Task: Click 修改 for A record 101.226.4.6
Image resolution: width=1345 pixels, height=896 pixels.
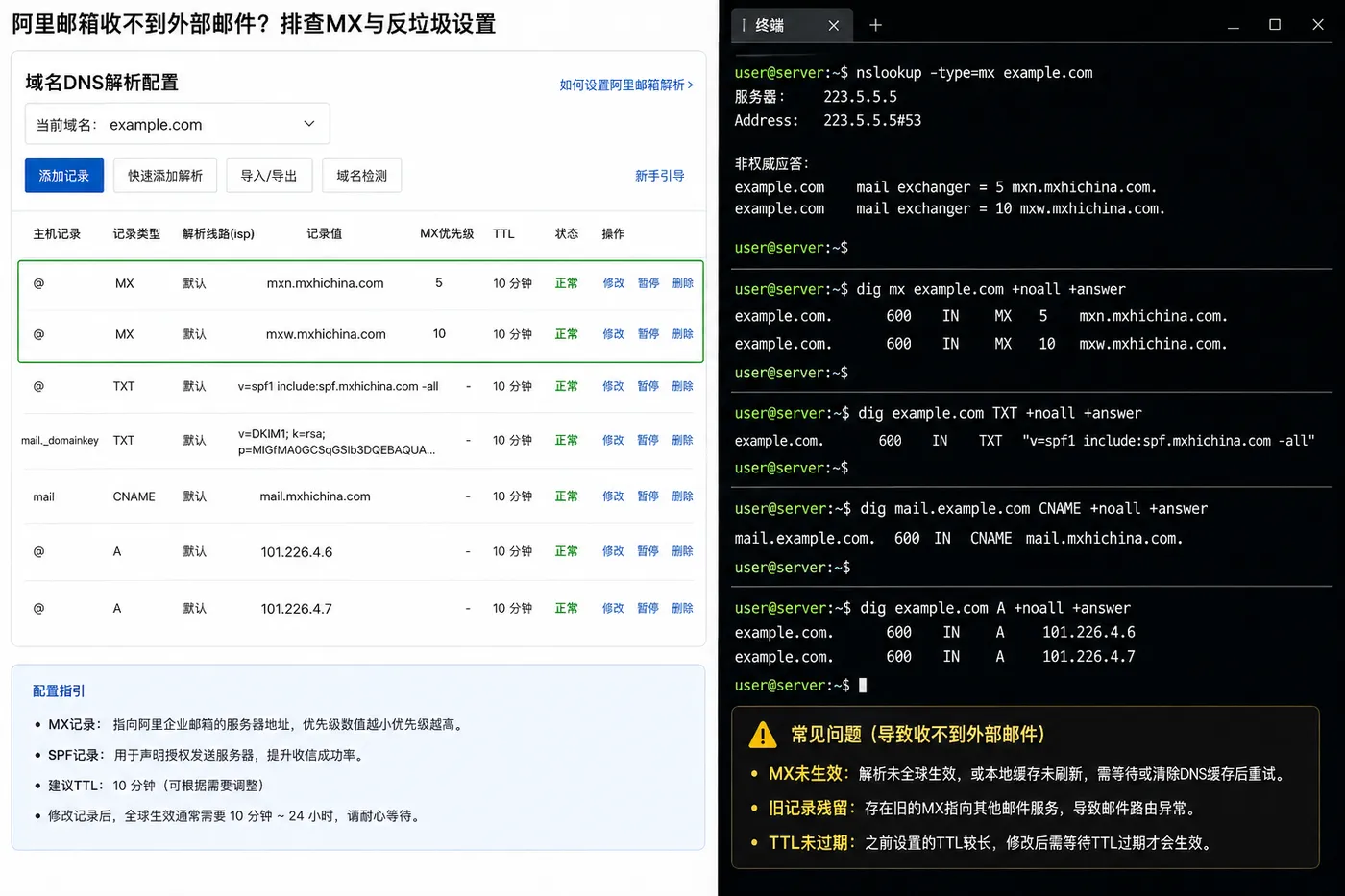Action: click(613, 551)
